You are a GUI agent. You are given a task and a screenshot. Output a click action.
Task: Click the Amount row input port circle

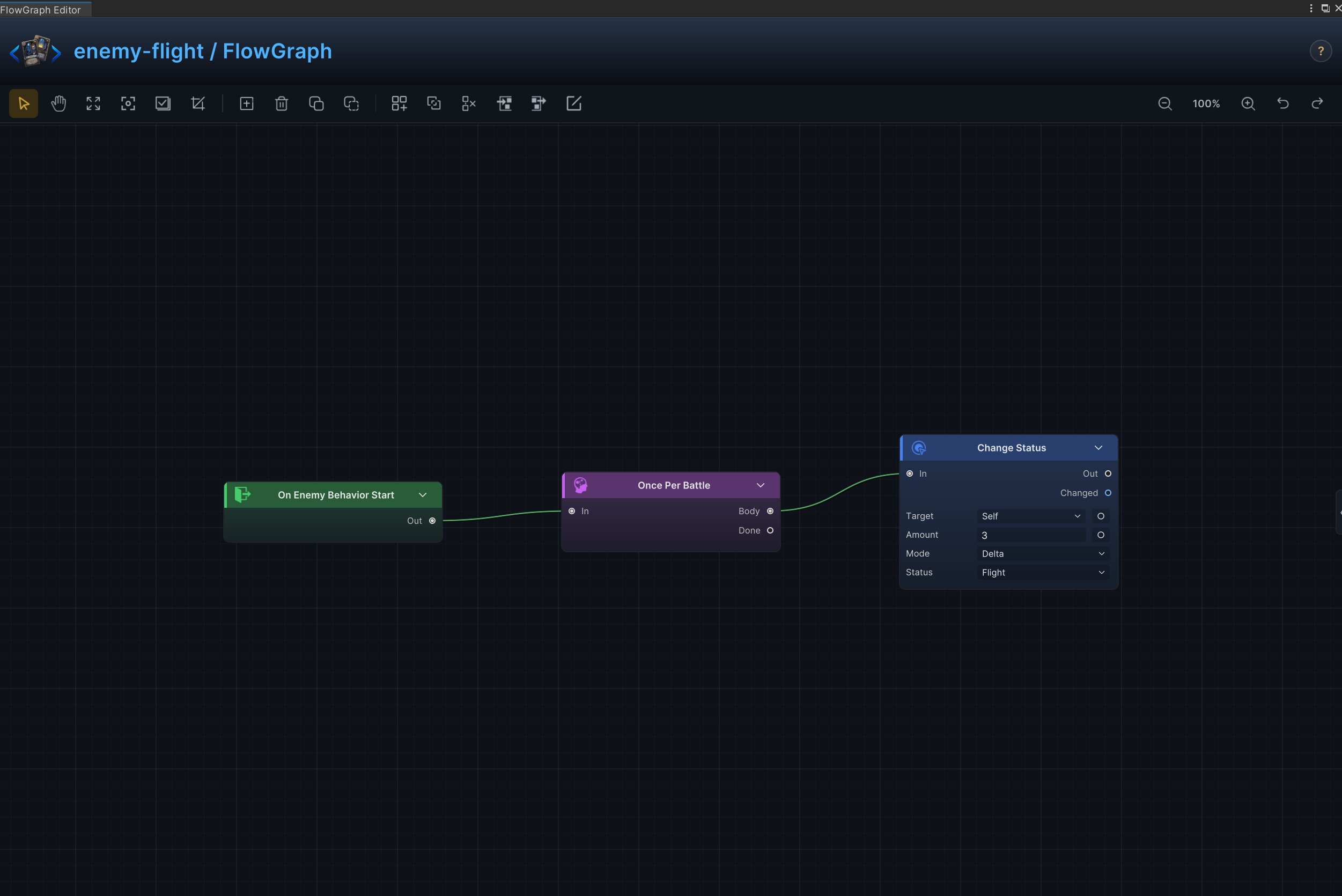pyautogui.click(x=1101, y=535)
